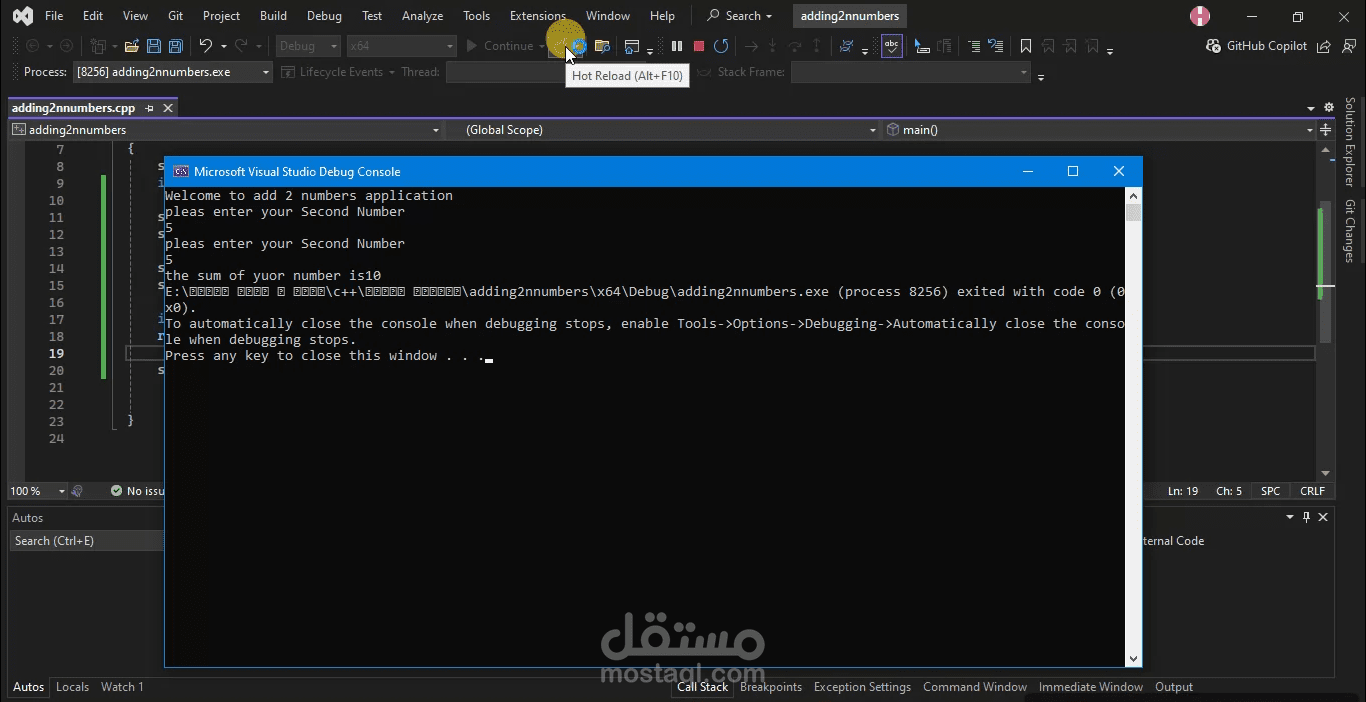Restart the debugging session
The image size is (1366, 702).
point(721,46)
